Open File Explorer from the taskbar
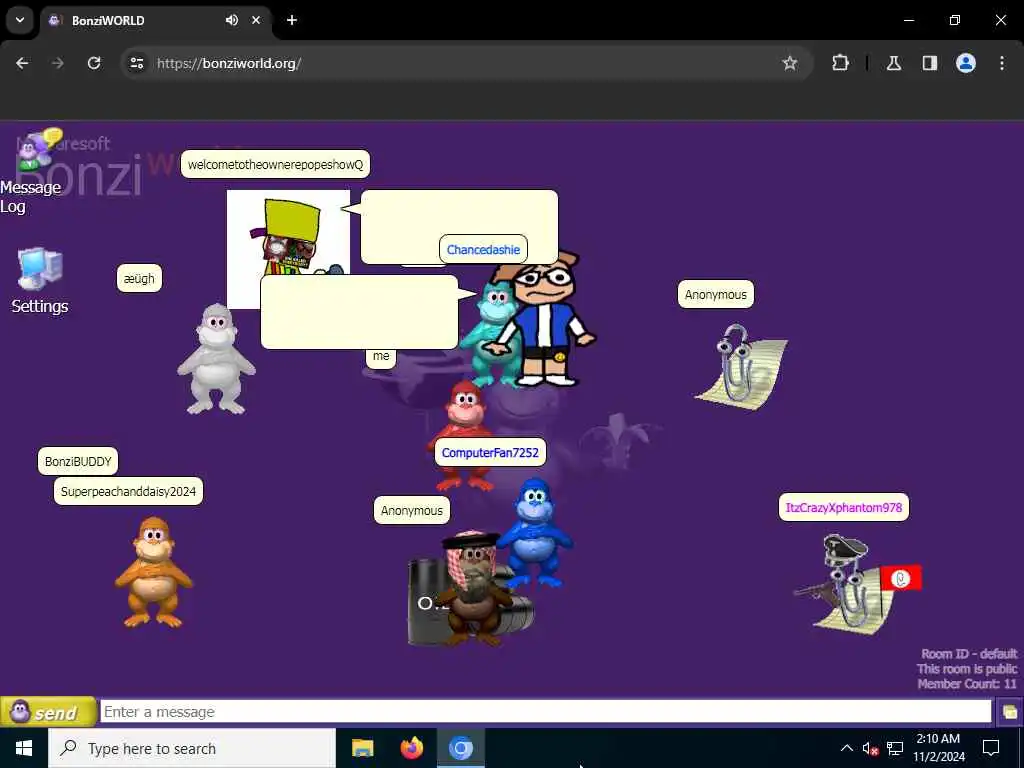 tap(362, 748)
